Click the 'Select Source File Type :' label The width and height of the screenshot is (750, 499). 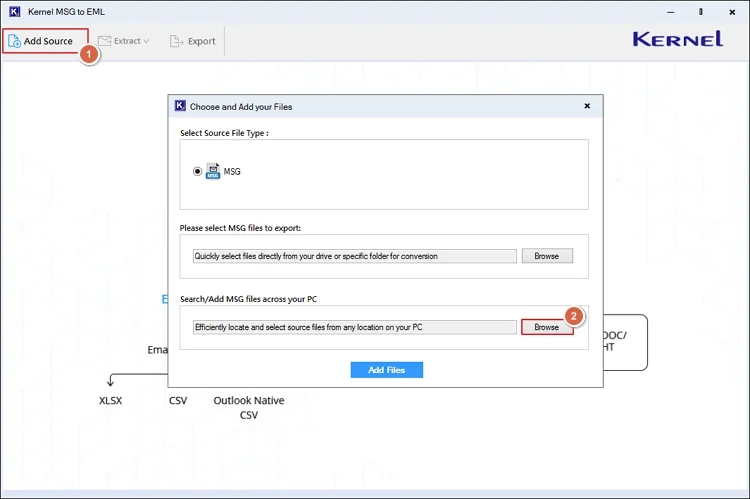pyautogui.click(x=224, y=133)
